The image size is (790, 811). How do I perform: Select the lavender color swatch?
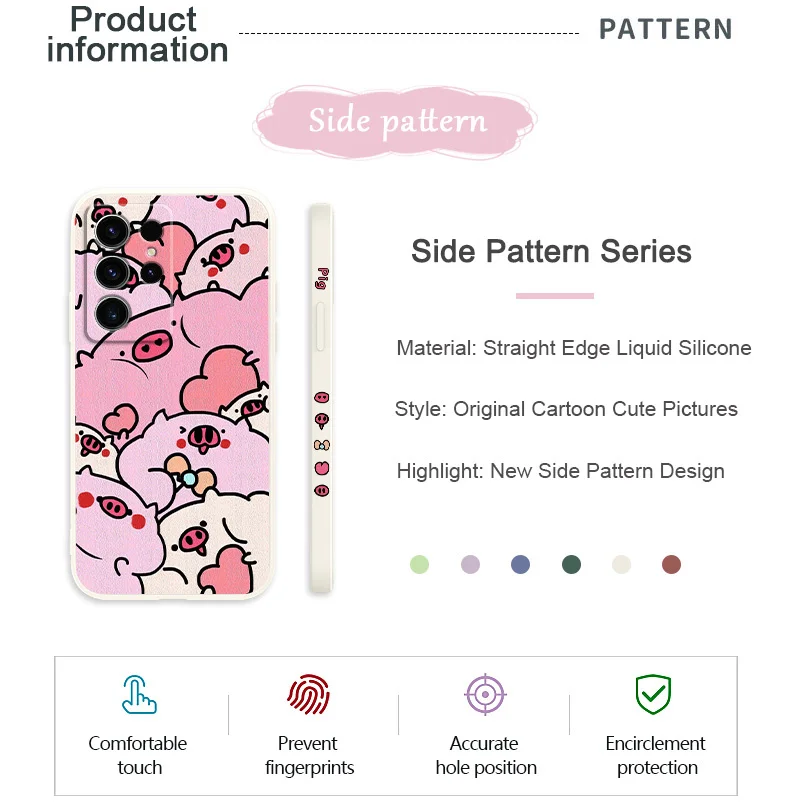[470, 564]
